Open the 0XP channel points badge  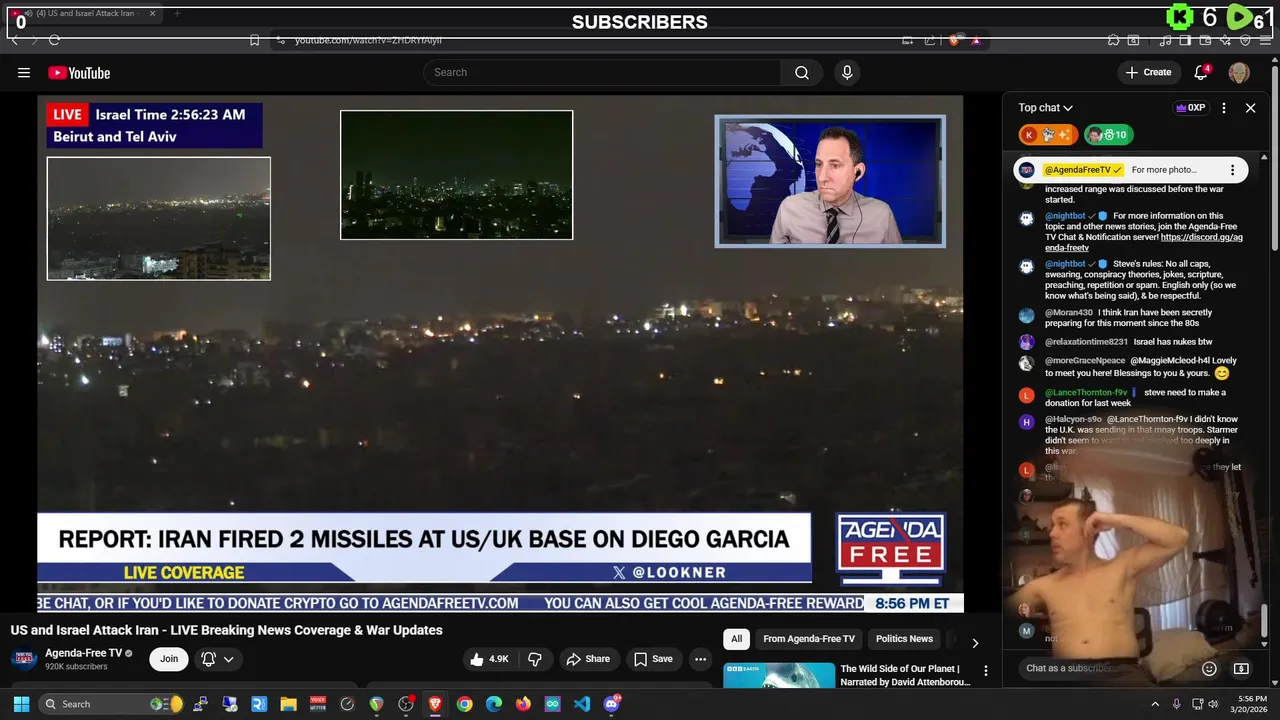[x=1190, y=108]
